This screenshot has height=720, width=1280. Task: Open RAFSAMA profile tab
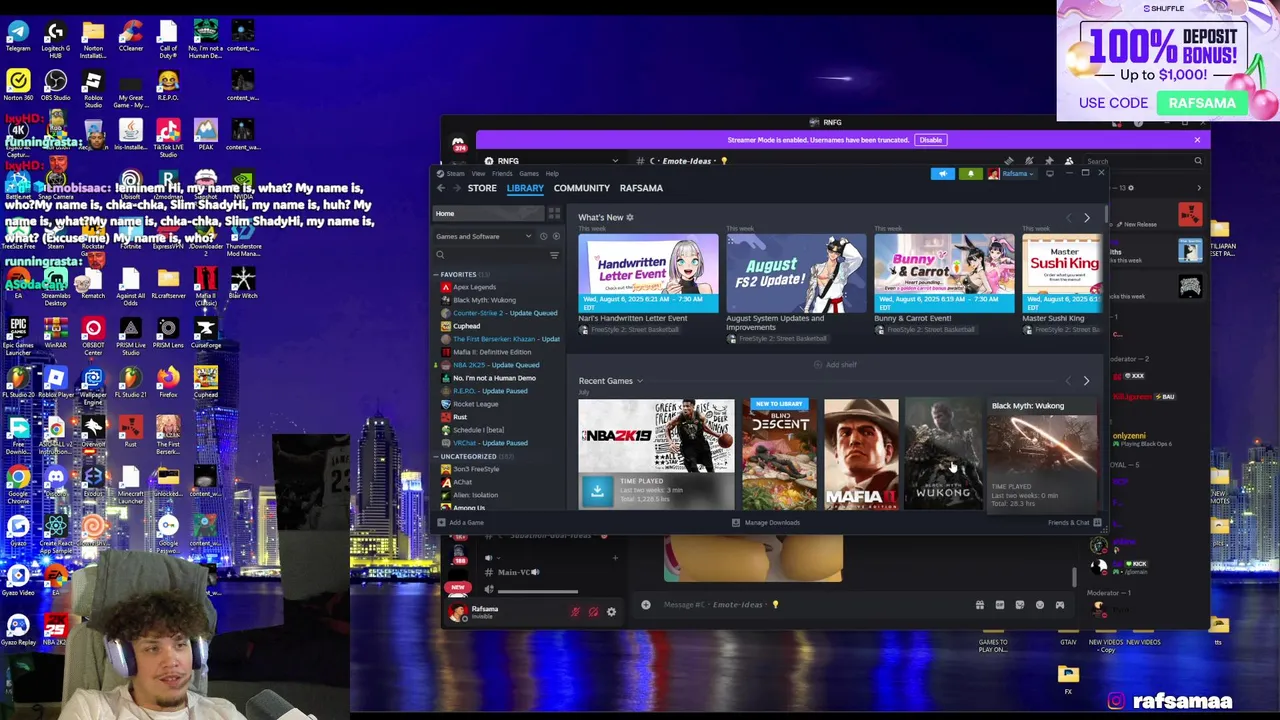(x=641, y=188)
